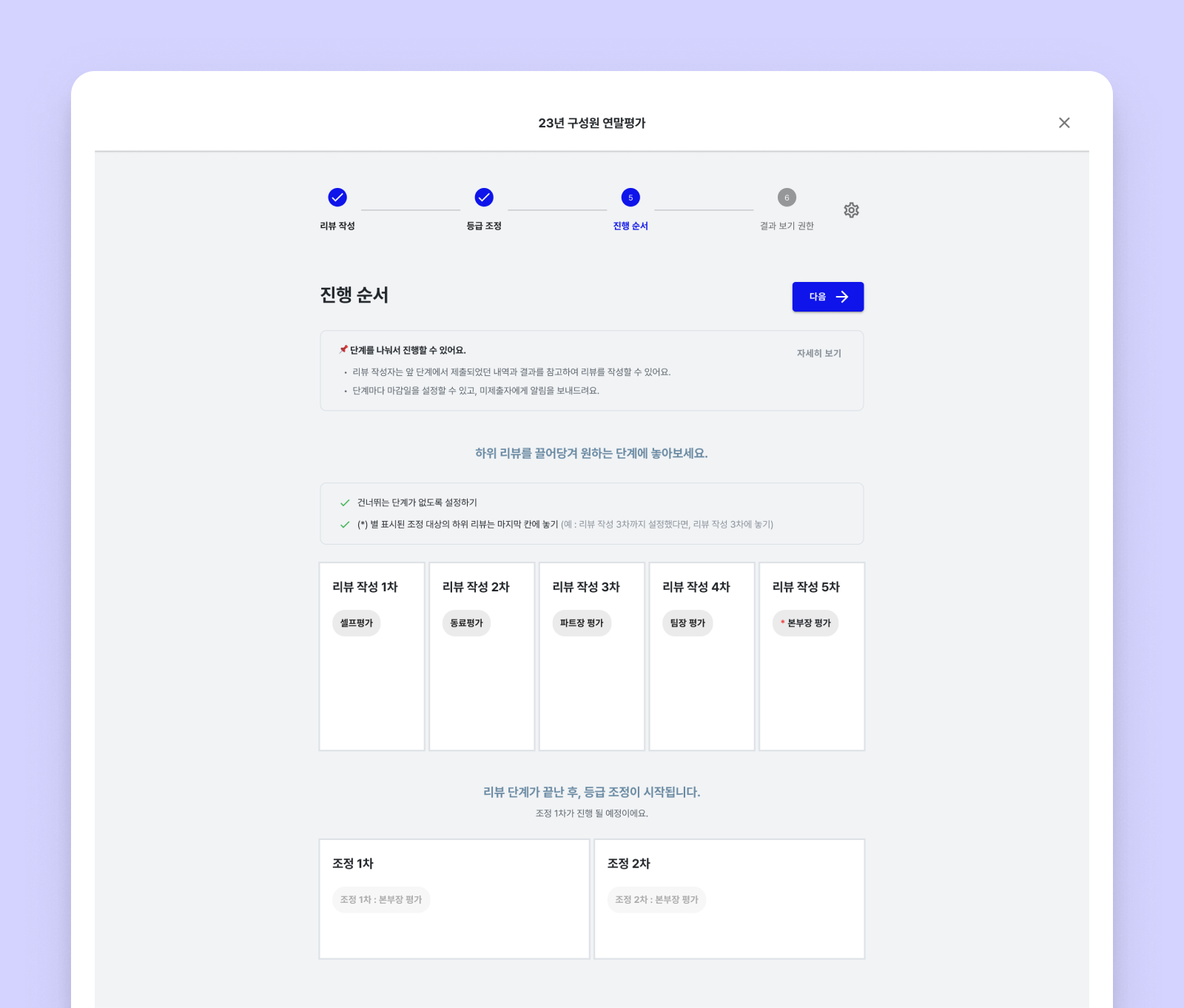Click the text 하위 리뷰를 끌어당겨 원하는 단계에 놓아보세요.
The image size is (1184, 1008).
[592, 453]
